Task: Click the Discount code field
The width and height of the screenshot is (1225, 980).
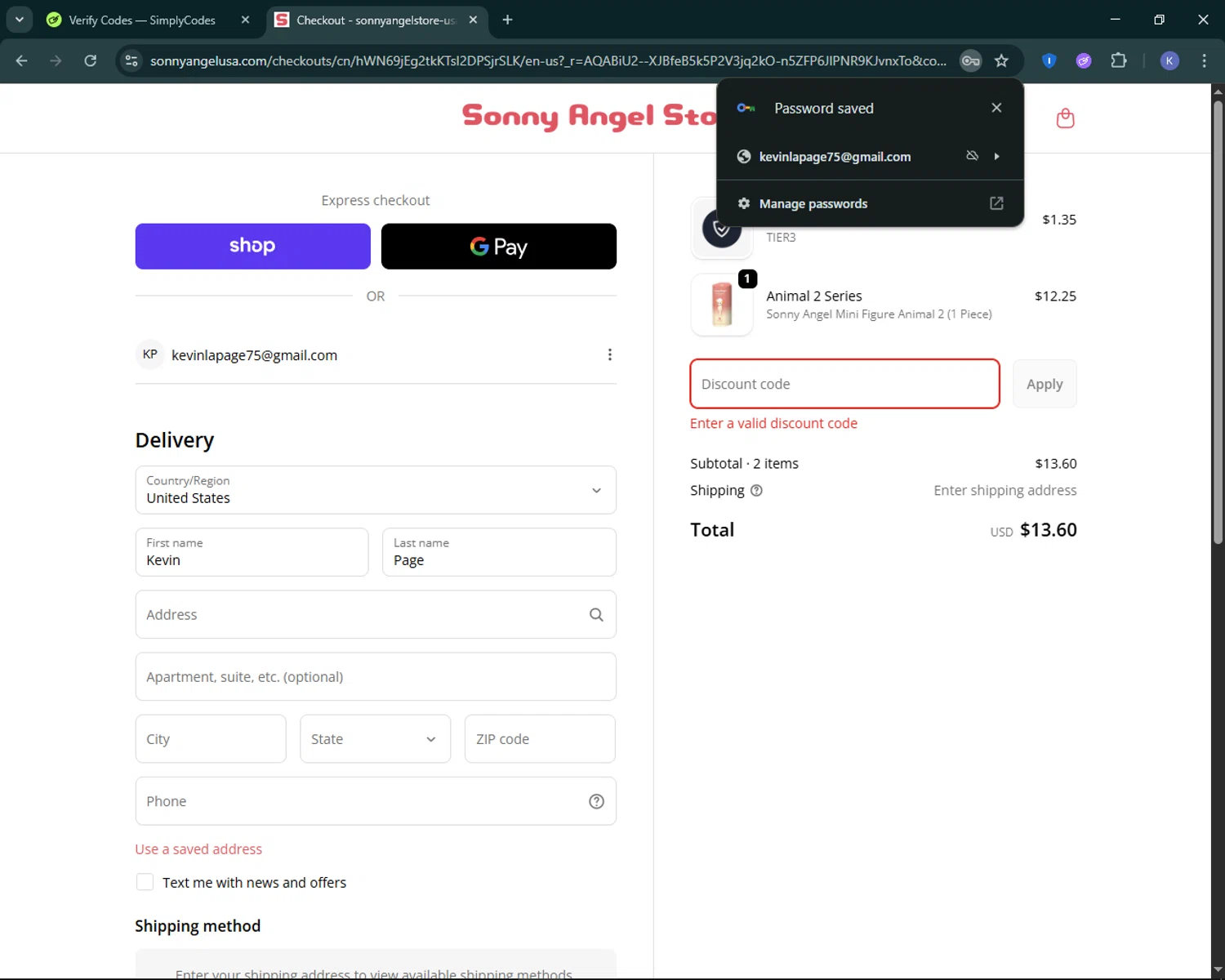Action: tap(844, 384)
